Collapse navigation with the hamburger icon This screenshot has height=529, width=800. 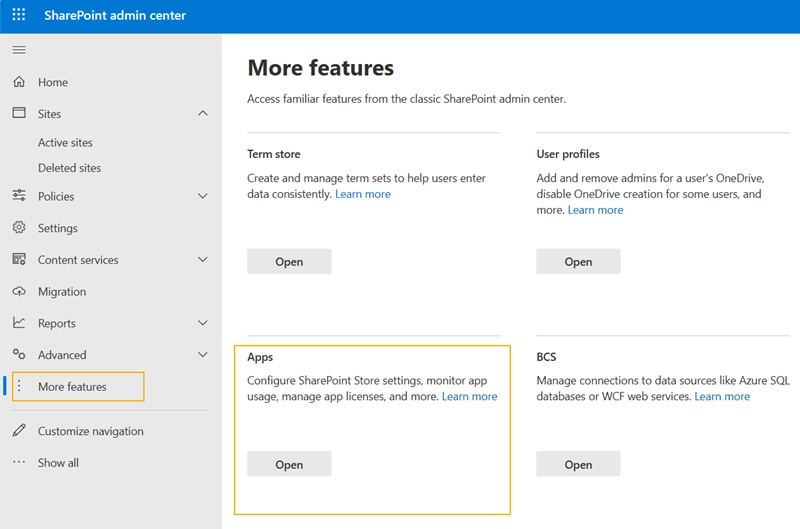click(x=19, y=49)
